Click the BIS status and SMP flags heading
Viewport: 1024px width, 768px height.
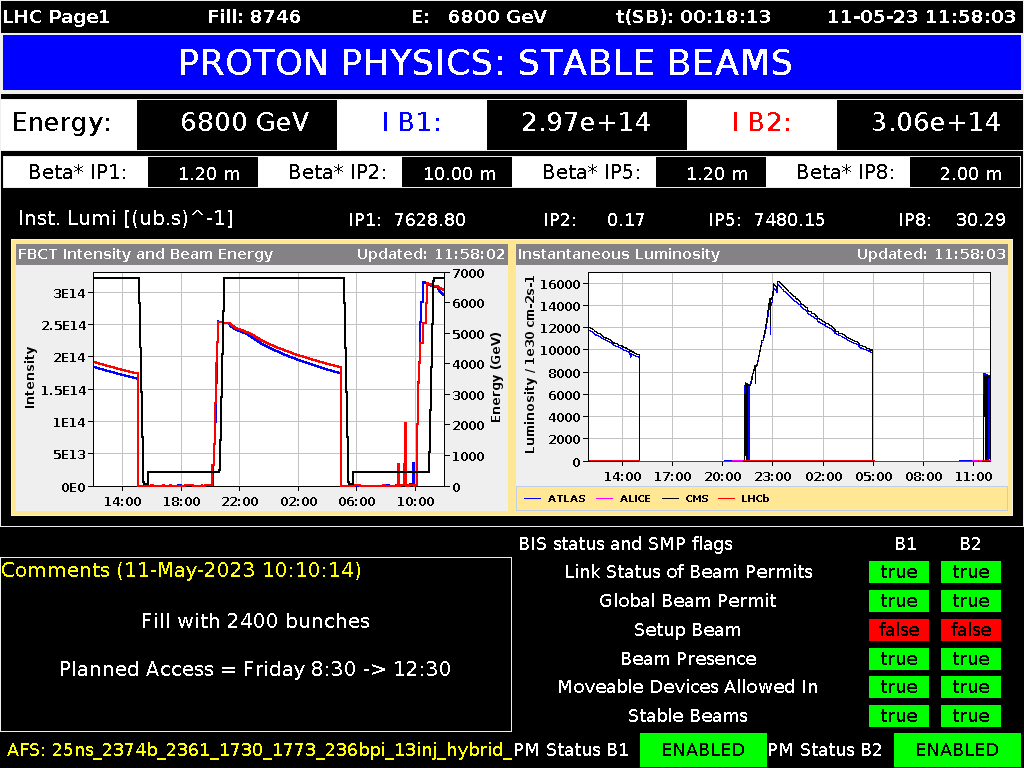(x=626, y=543)
